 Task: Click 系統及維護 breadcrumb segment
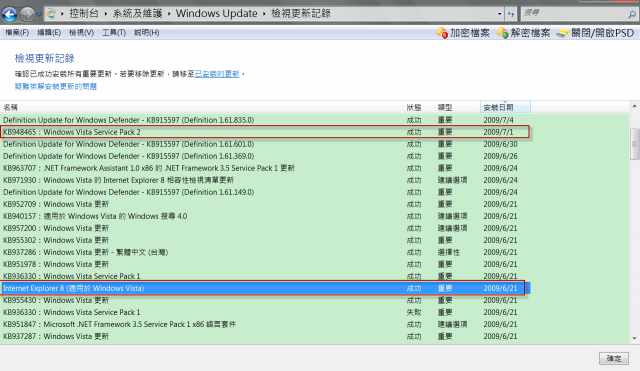[138, 13]
